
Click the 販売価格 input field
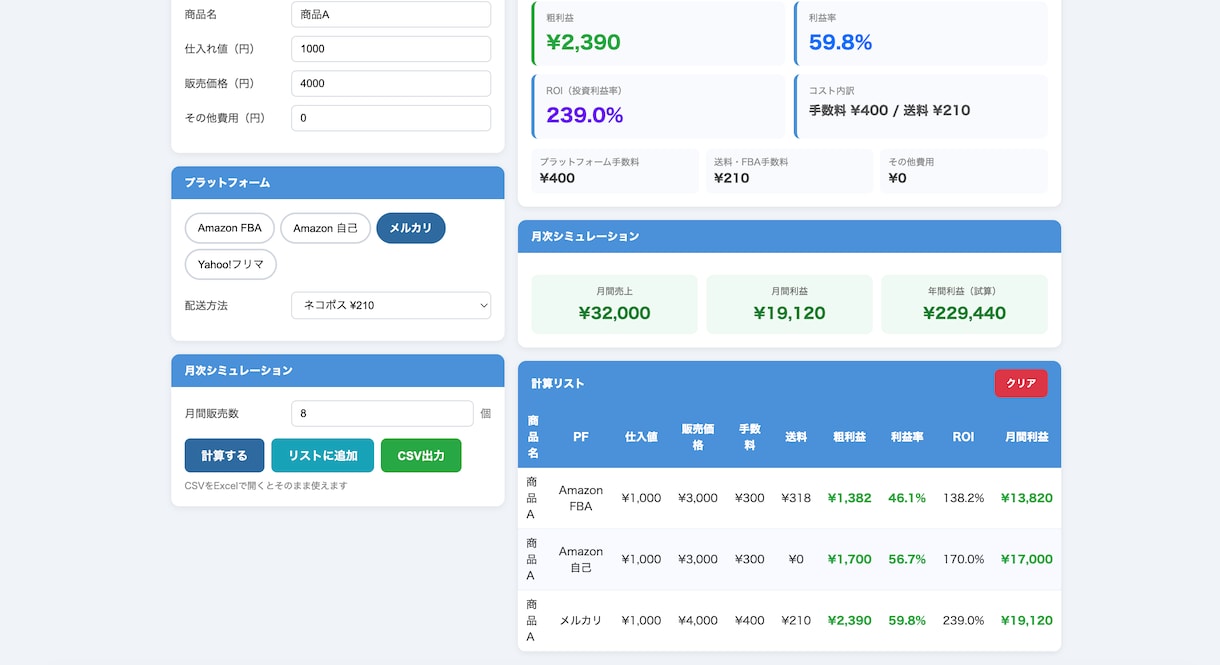(391, 83)
